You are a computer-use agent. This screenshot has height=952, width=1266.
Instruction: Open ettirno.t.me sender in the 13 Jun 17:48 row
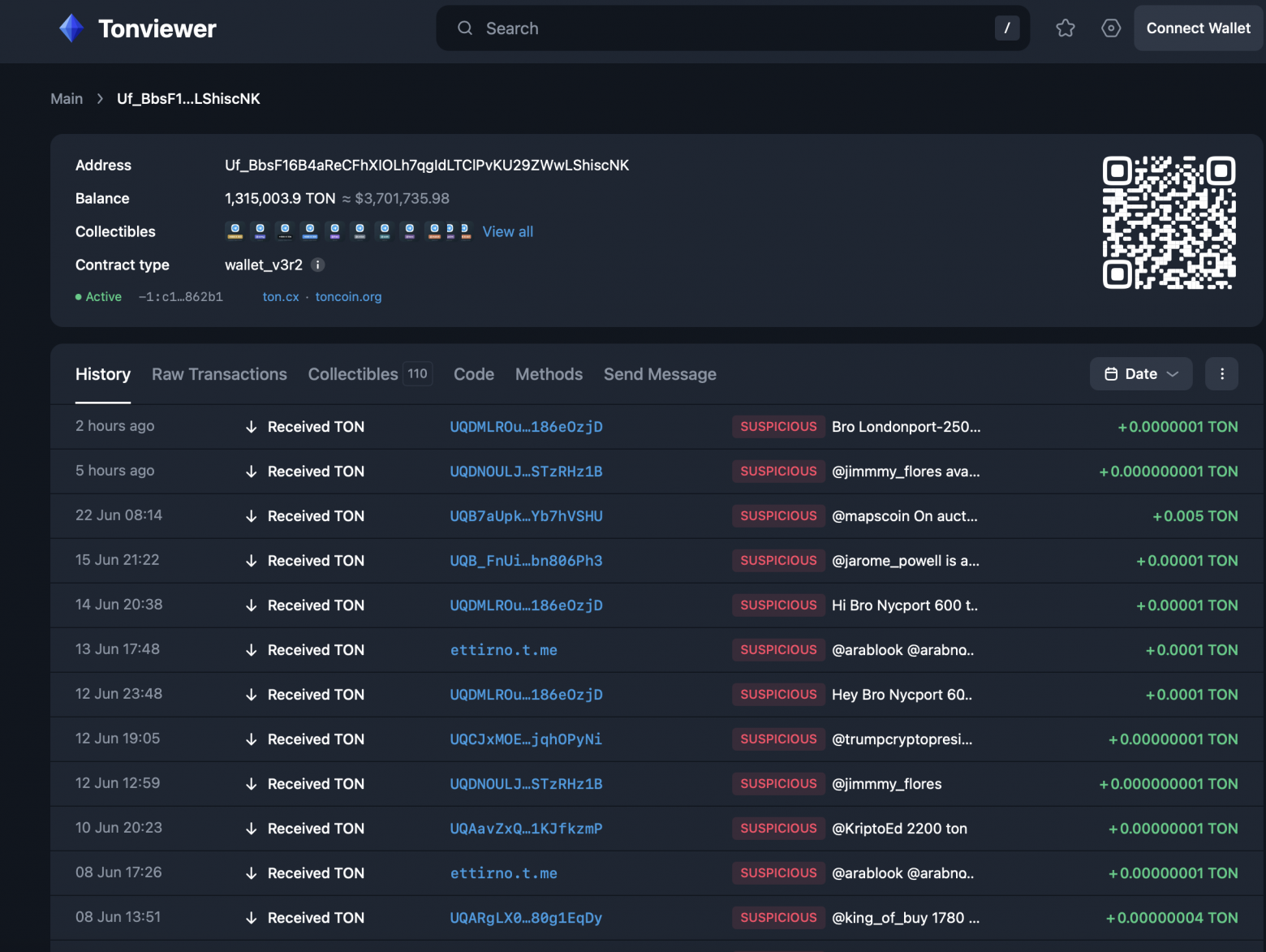pyautogui.click(x=504, y=650)
